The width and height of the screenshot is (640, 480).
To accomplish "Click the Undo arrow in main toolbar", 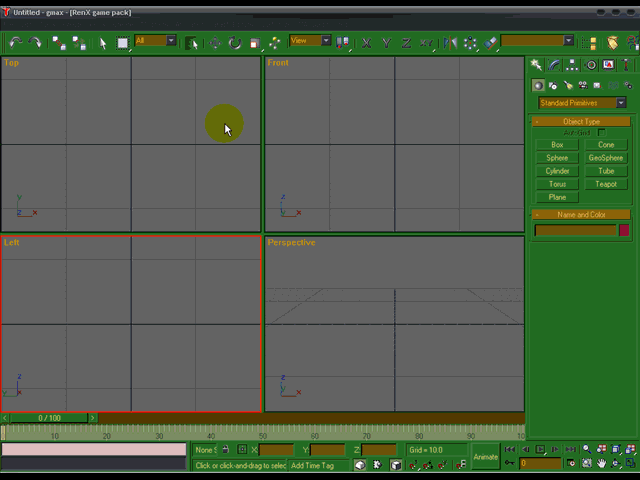I will point(15,43).
